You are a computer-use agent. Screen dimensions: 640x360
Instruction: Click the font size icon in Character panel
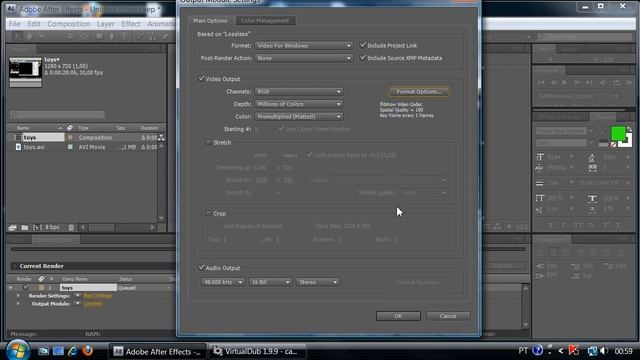pyautogui.click(x=540, y=157)
